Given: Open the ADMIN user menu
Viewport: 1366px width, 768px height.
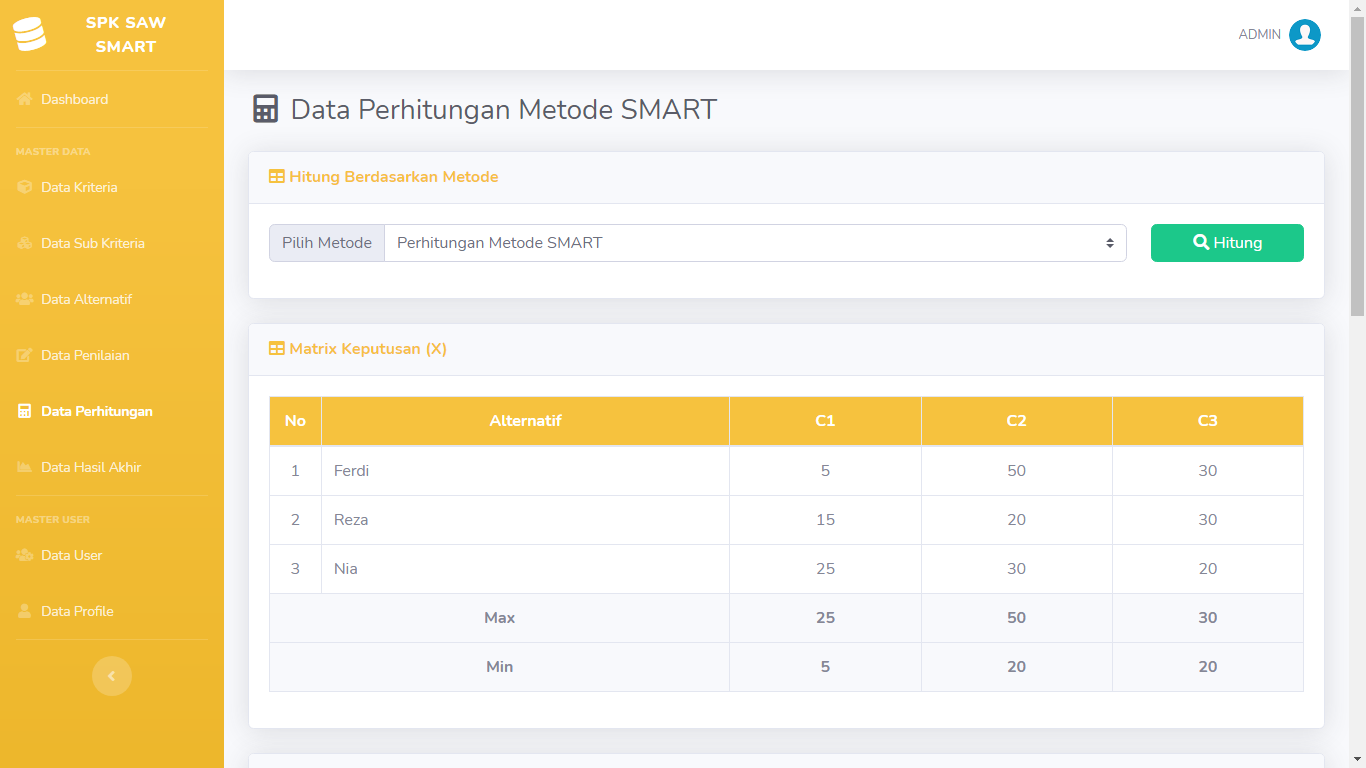Looking at the screenshot, I should point(1279,35).
